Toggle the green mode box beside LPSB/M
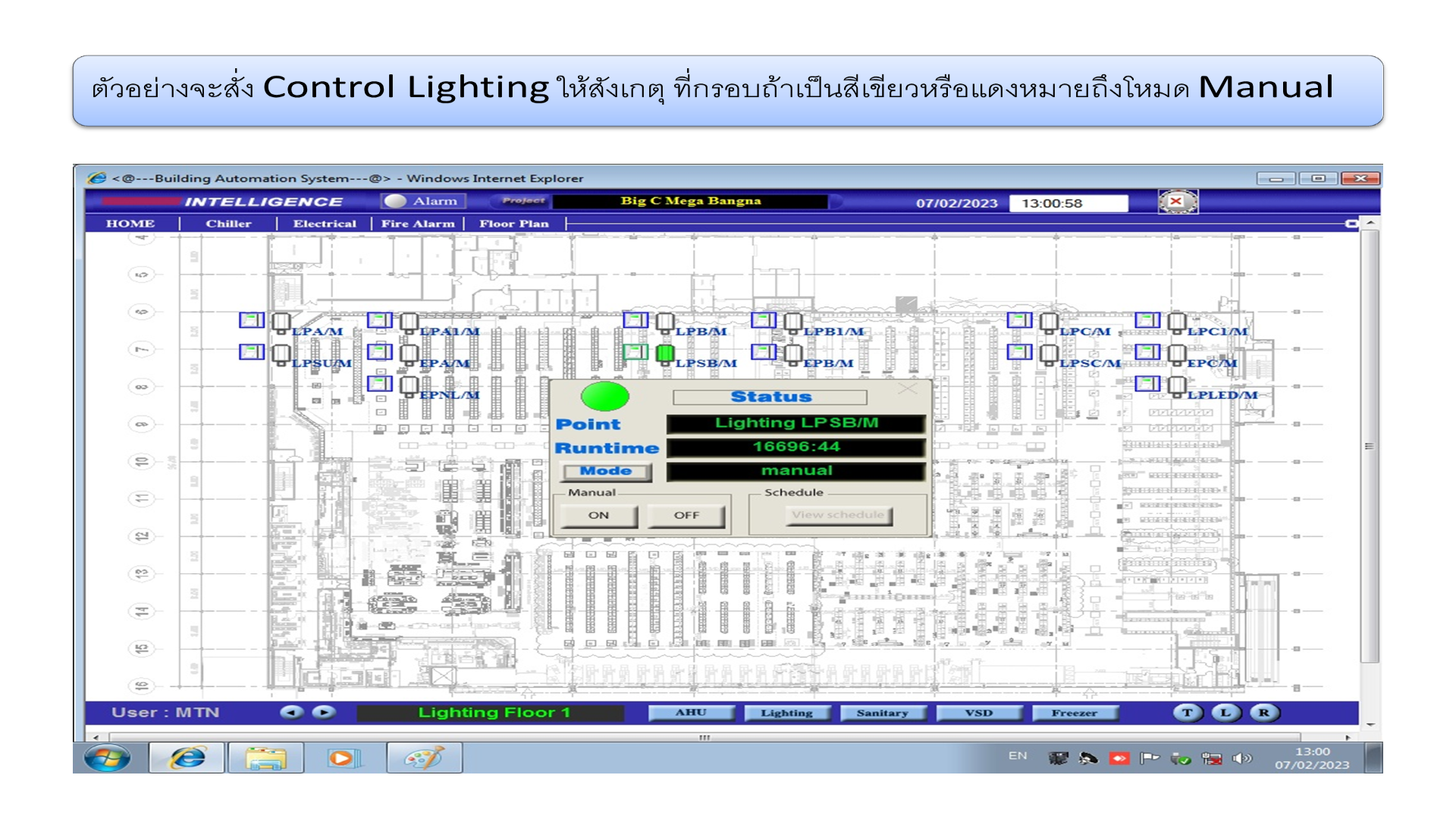1456x819 pixels. [x=635, y=352]
